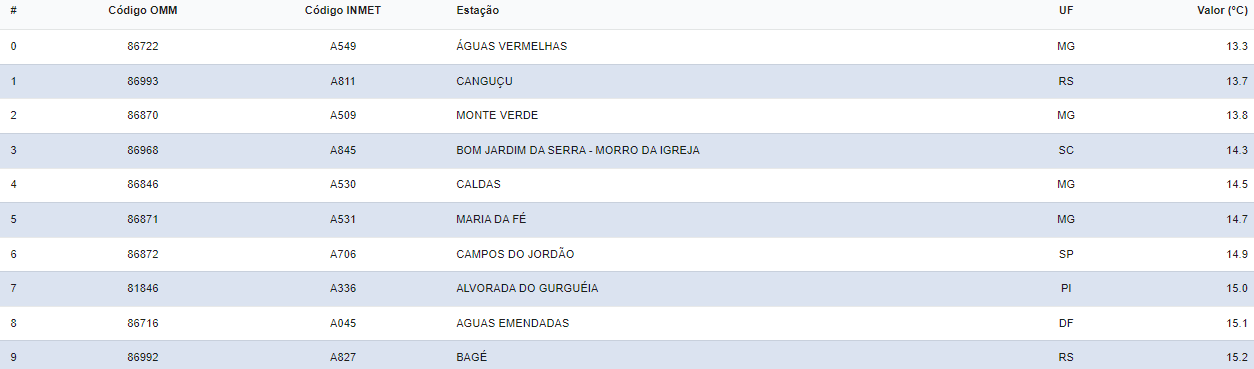This screenshot has height=369, width=1254.
Task: Select the BAGÉ station row
Action: pyautogui.click(x=627, y=357)
